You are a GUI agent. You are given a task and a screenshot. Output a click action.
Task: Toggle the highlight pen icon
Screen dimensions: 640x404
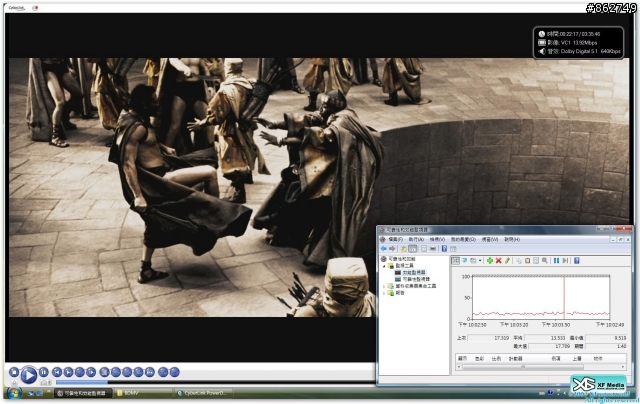coord(507,260)
